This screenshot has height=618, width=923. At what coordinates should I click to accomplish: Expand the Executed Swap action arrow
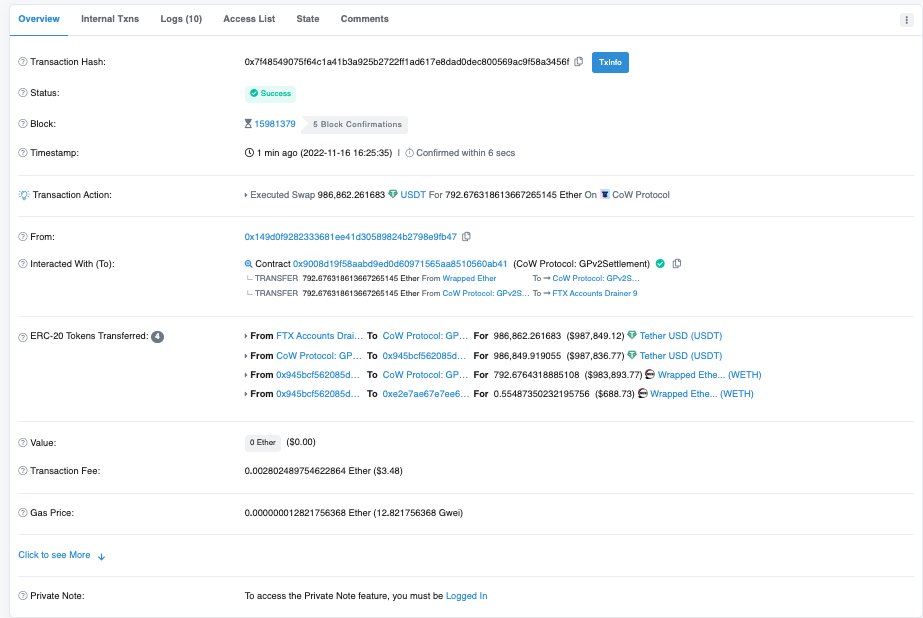[246, 195]
